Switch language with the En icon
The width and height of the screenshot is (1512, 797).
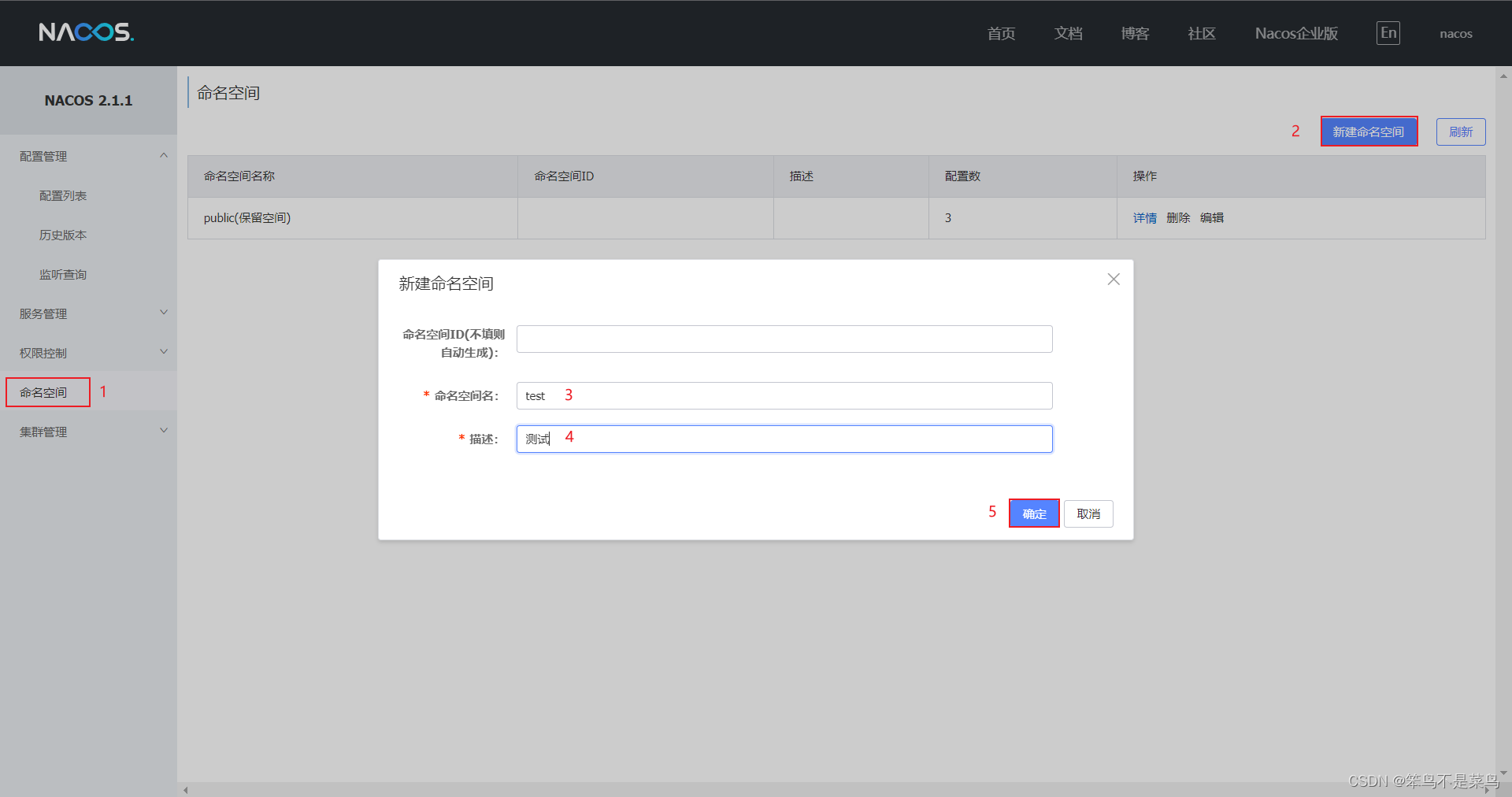coord(1388,33)
